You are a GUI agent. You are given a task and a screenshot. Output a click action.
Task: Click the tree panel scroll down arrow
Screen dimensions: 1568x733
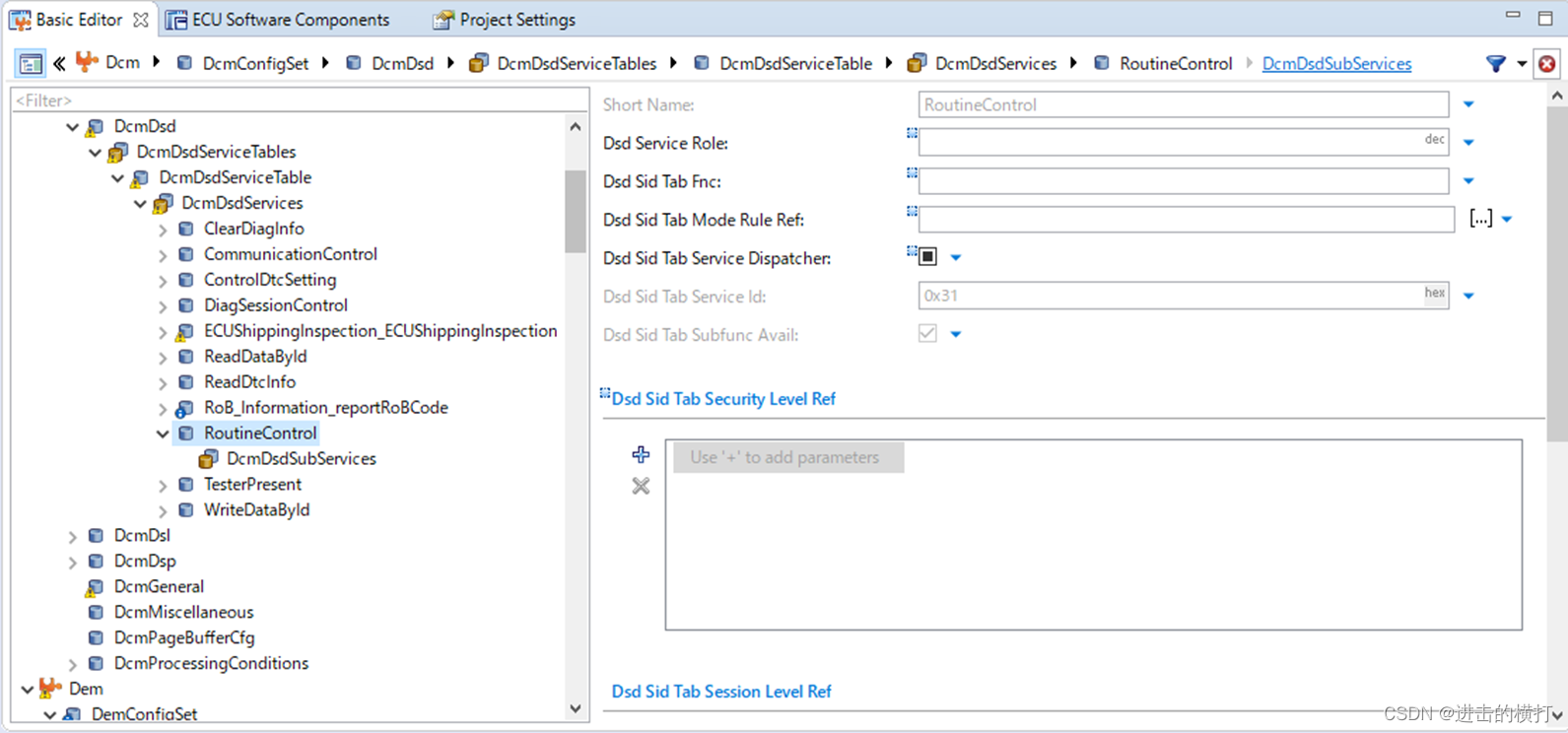(576, 709)
